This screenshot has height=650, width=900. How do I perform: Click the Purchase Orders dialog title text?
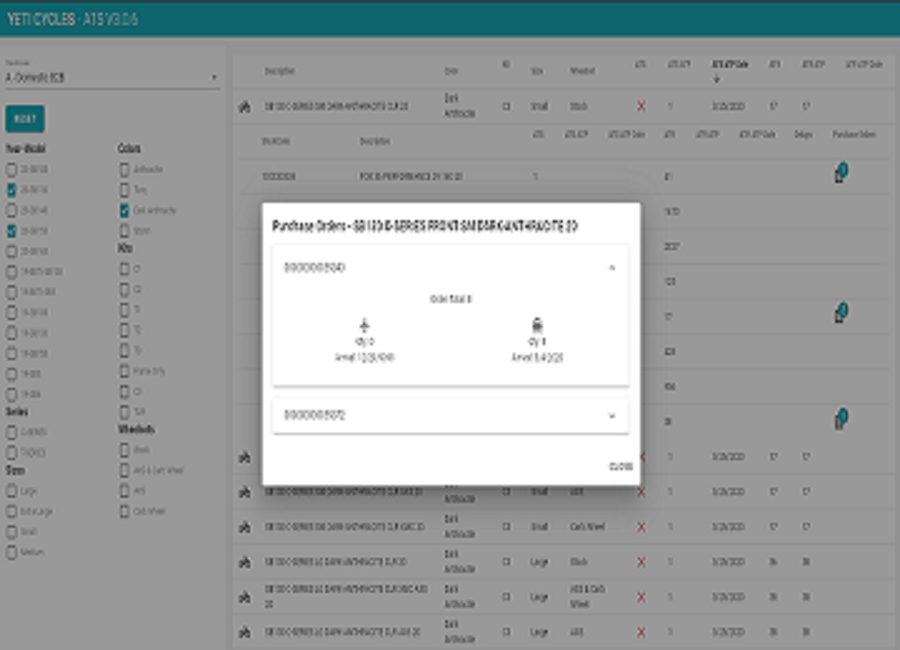click(x=425, y=226)
